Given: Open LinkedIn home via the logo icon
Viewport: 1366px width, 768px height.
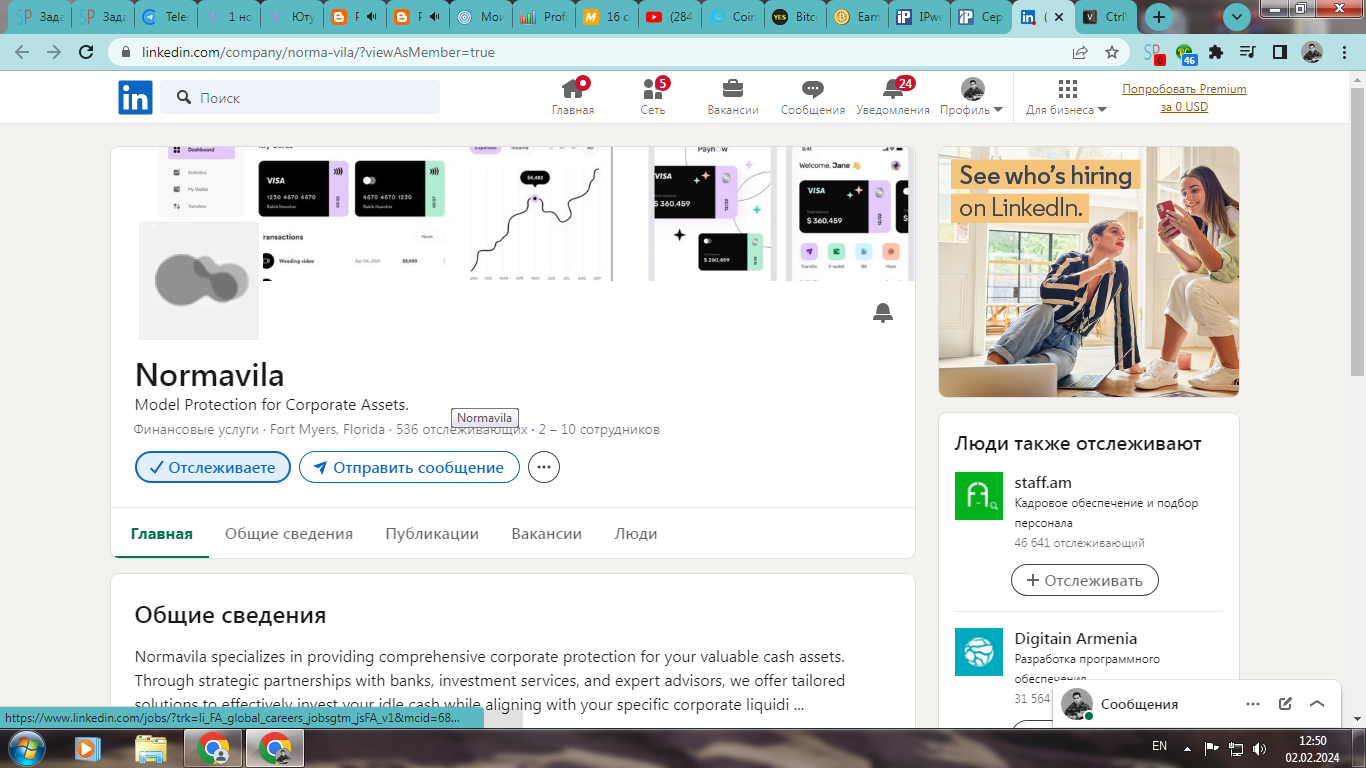Looking at the screenshot, I should 135,97.
